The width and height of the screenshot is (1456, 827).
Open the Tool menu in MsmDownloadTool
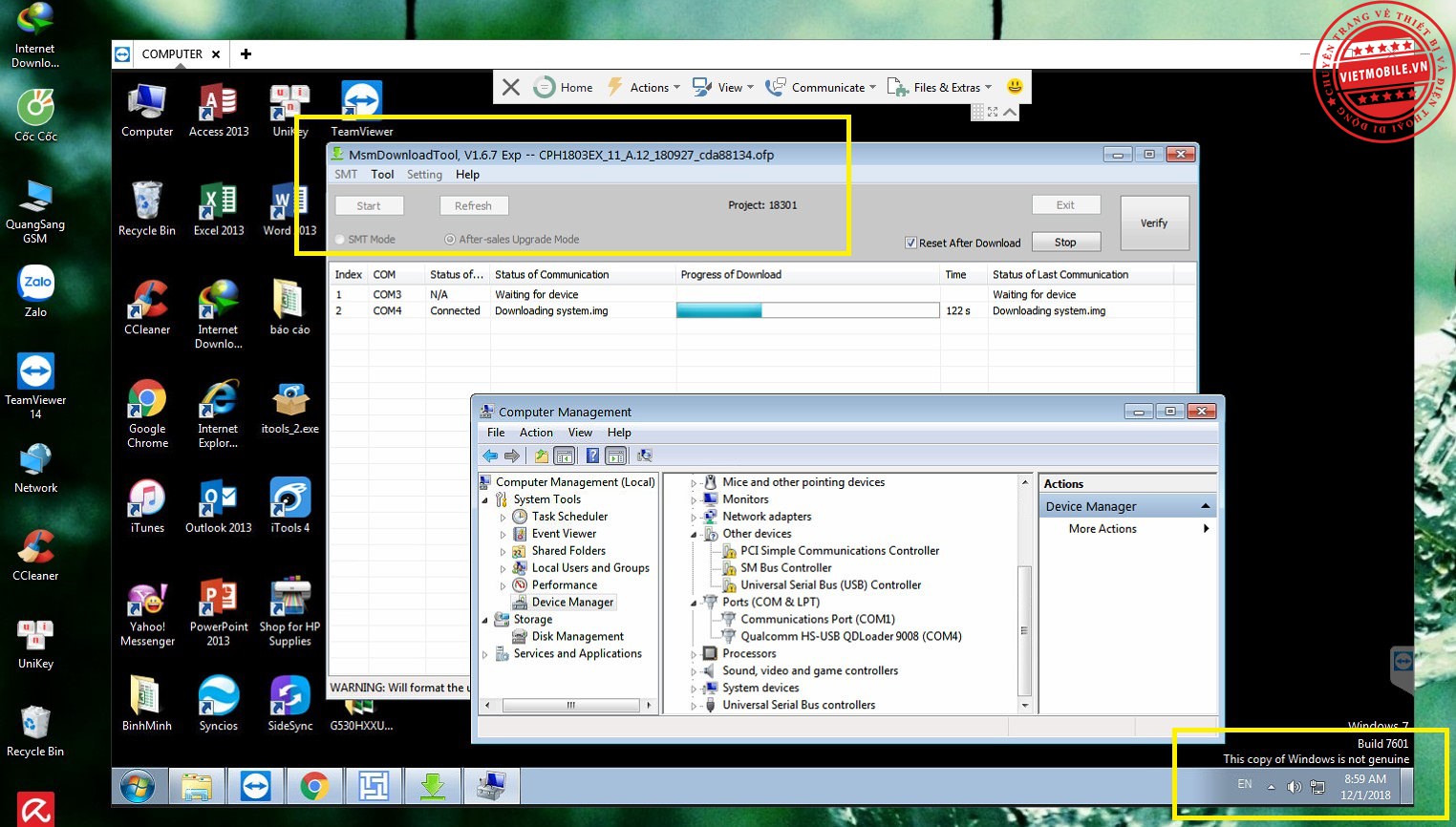[382, 175]
